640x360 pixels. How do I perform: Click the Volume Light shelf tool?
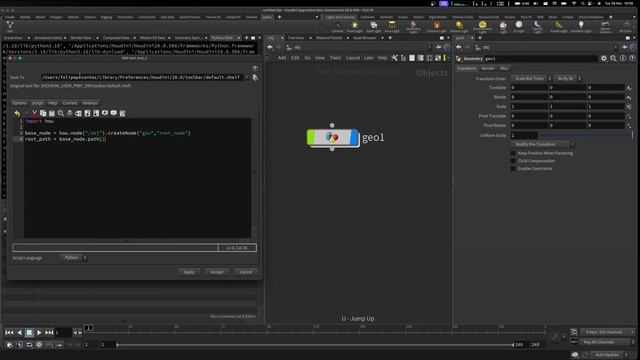coord(436,27)
